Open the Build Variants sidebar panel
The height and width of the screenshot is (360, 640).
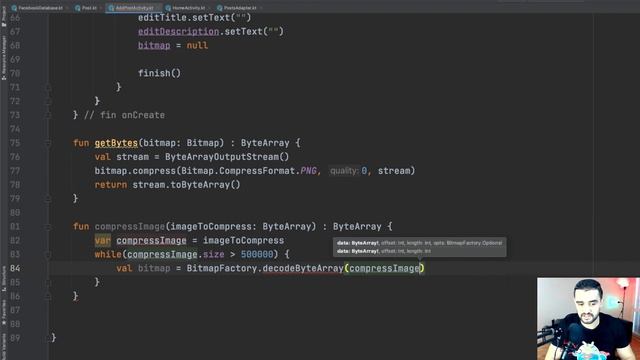[x=4, y=347]
